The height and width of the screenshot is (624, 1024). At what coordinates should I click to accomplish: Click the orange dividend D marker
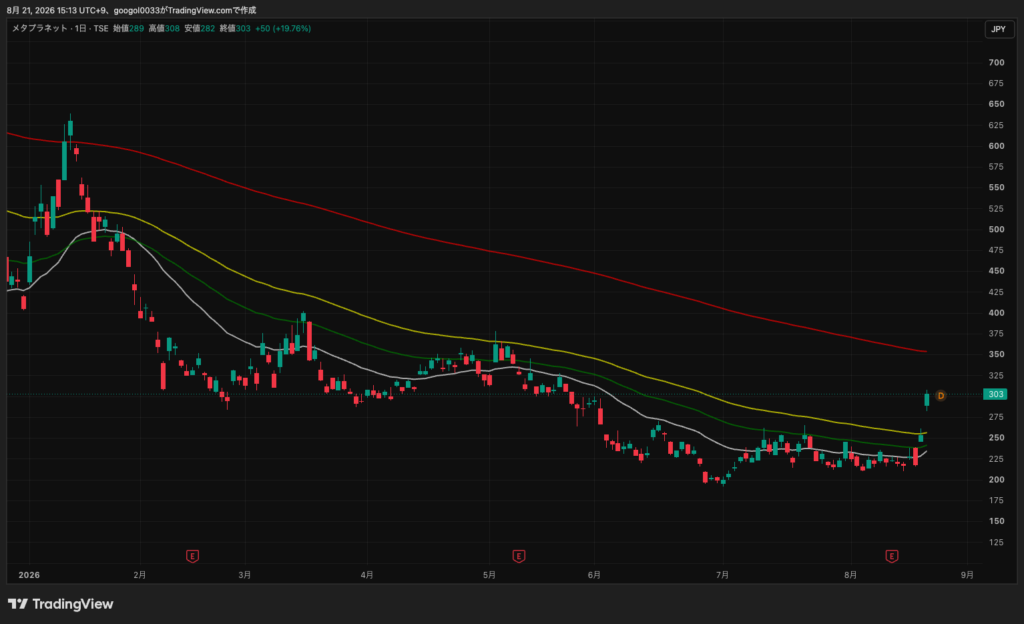940,396
